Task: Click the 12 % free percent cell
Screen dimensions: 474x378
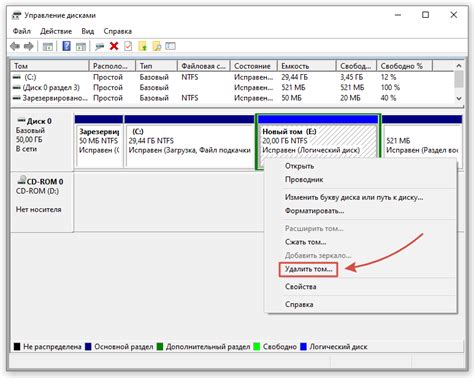Action: point(388,77)
